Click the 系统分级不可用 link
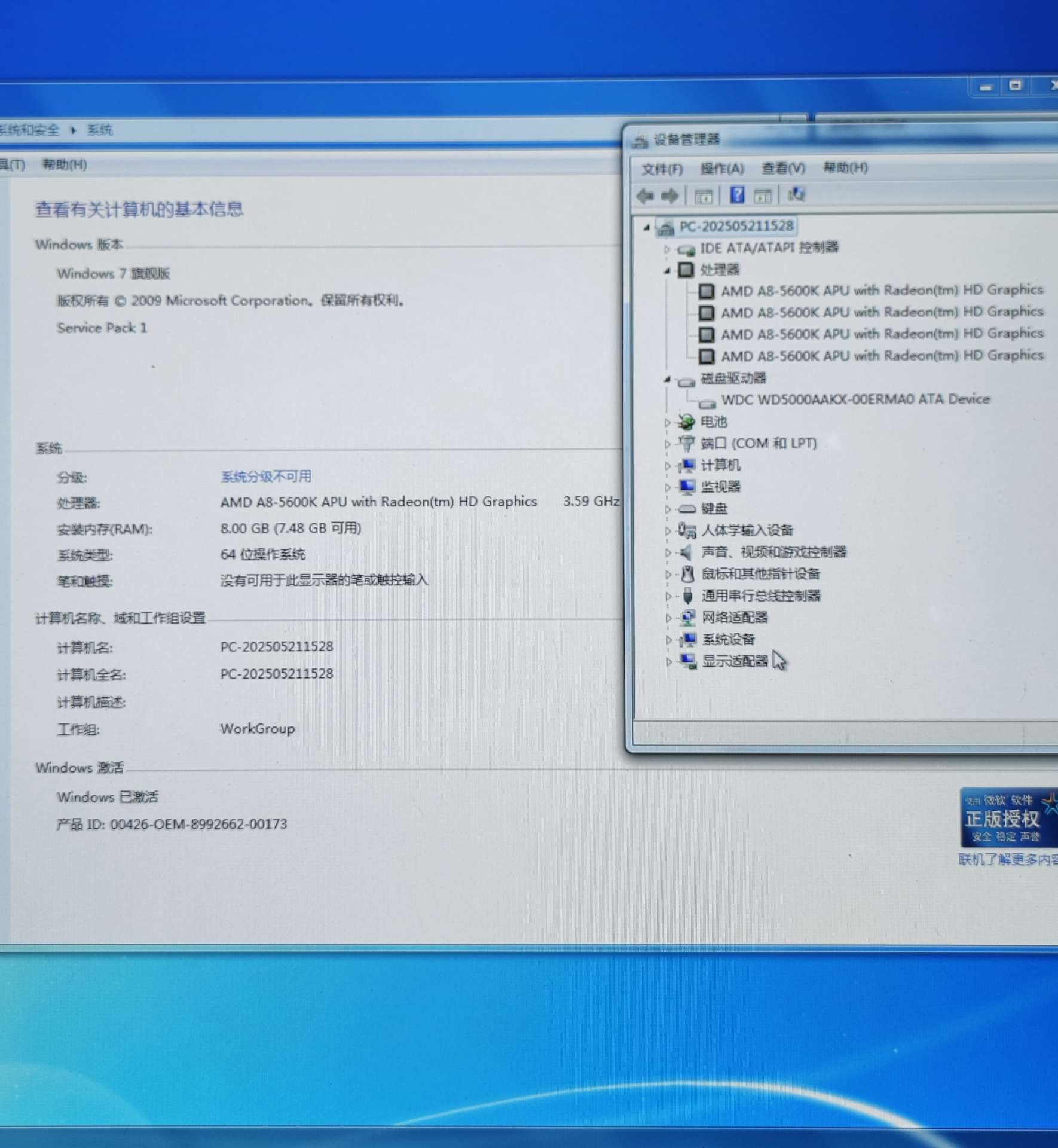Viewport: 1058px width, 1148px height. click(266, 477)
